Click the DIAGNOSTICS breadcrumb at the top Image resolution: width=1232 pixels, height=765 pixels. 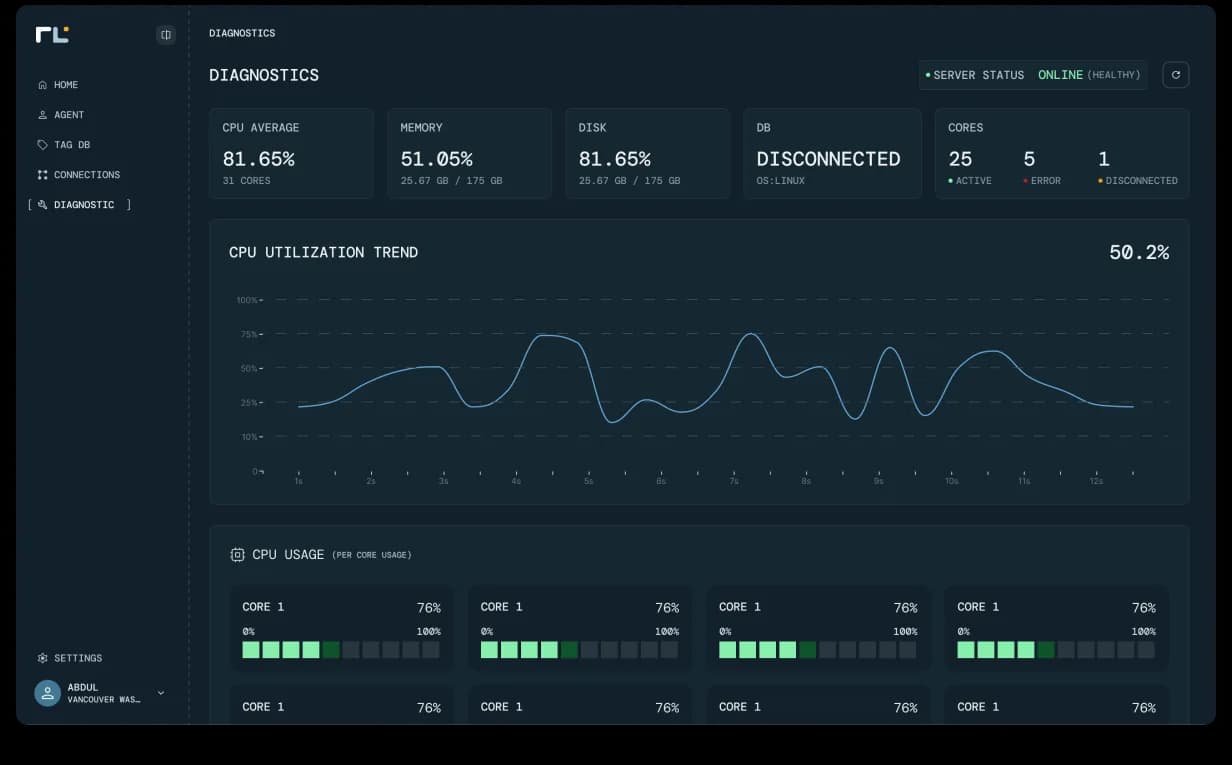[242, 33]
